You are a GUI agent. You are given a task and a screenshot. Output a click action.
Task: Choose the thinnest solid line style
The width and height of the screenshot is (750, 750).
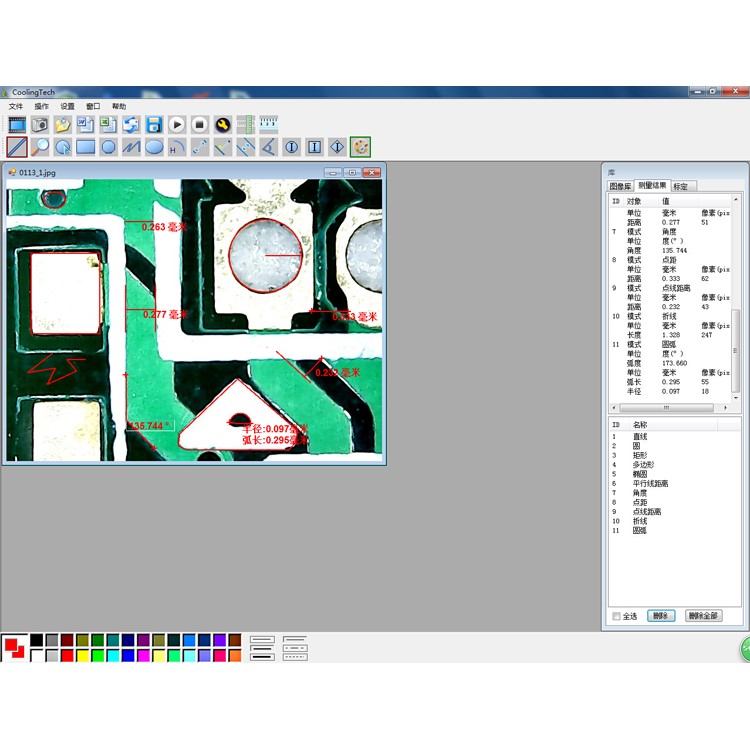(262, 640)
